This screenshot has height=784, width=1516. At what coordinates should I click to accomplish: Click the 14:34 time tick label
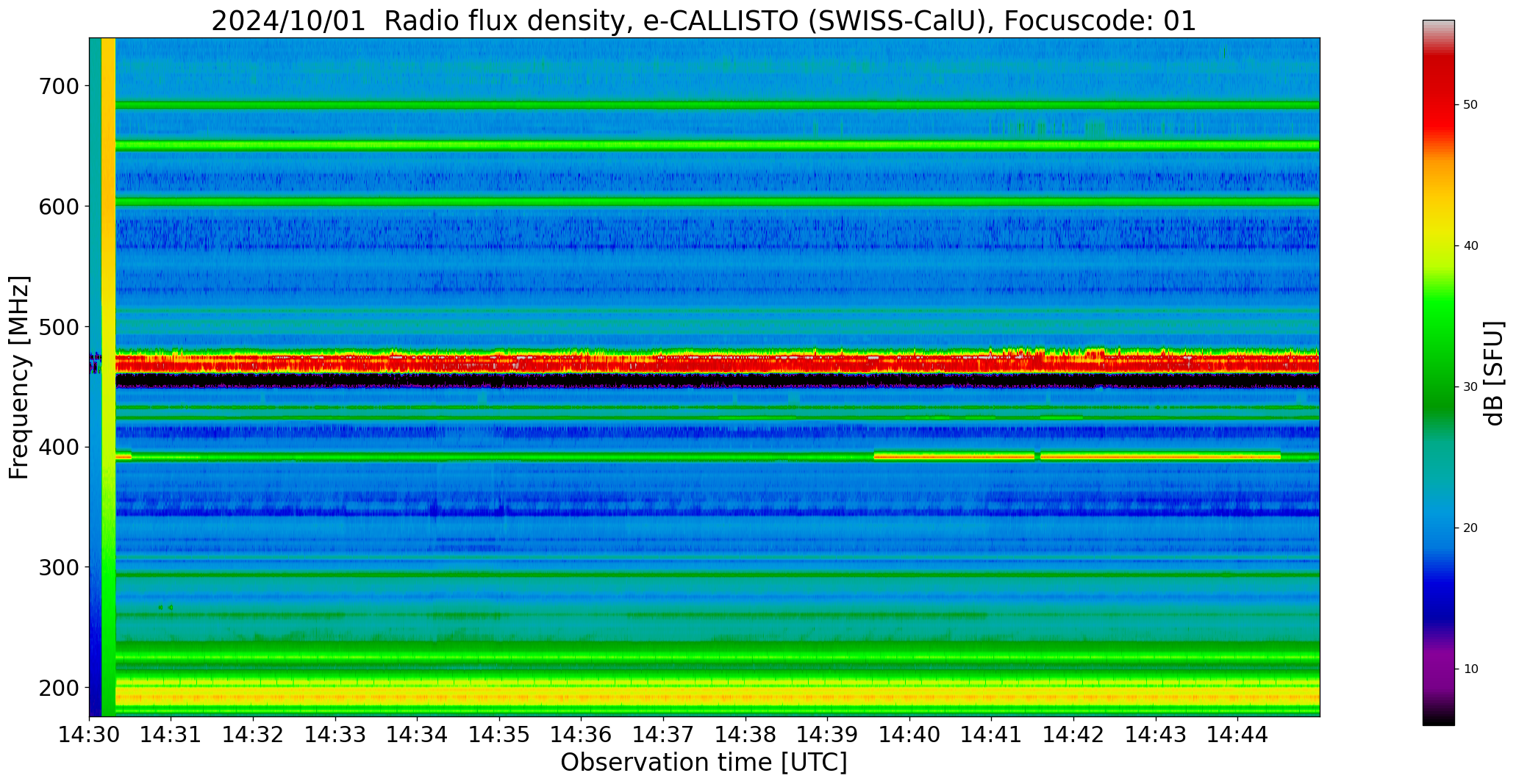pos(418,735)
